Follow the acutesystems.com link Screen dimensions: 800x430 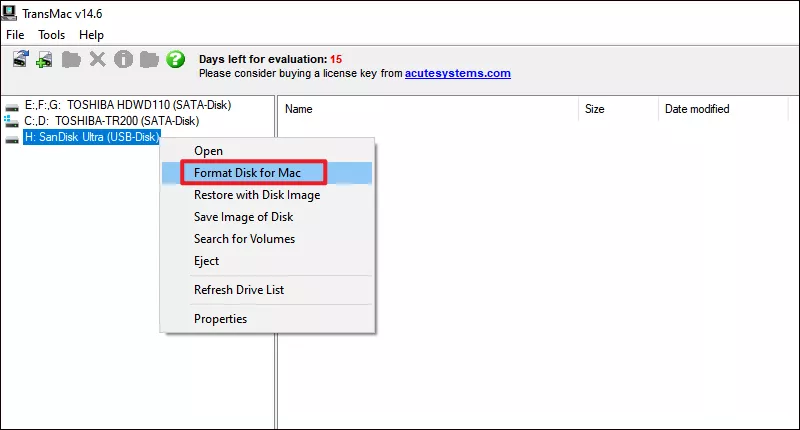pyautogui.click(x=458, y=73)
